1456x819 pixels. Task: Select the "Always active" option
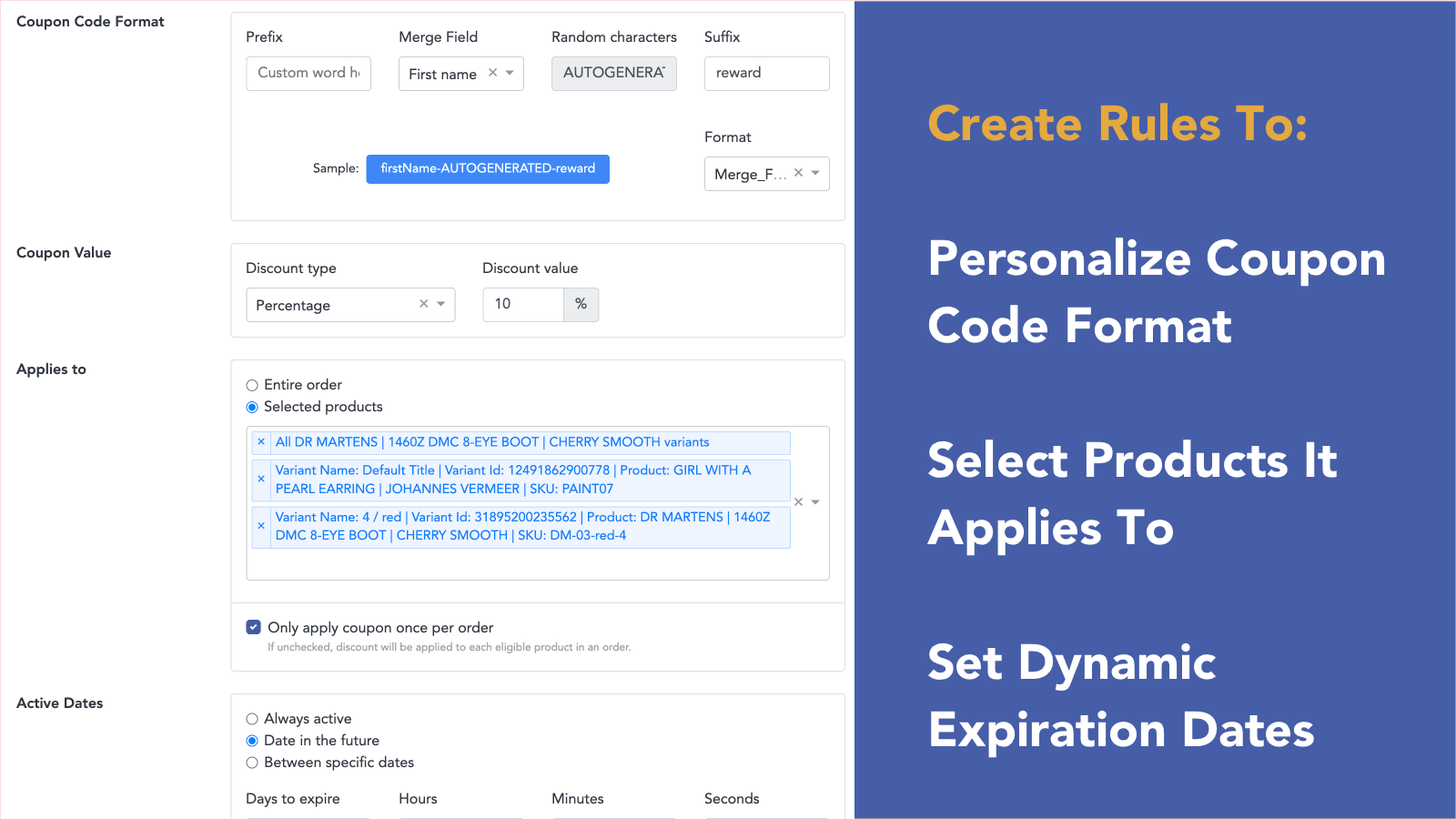(x=251, y=718)
